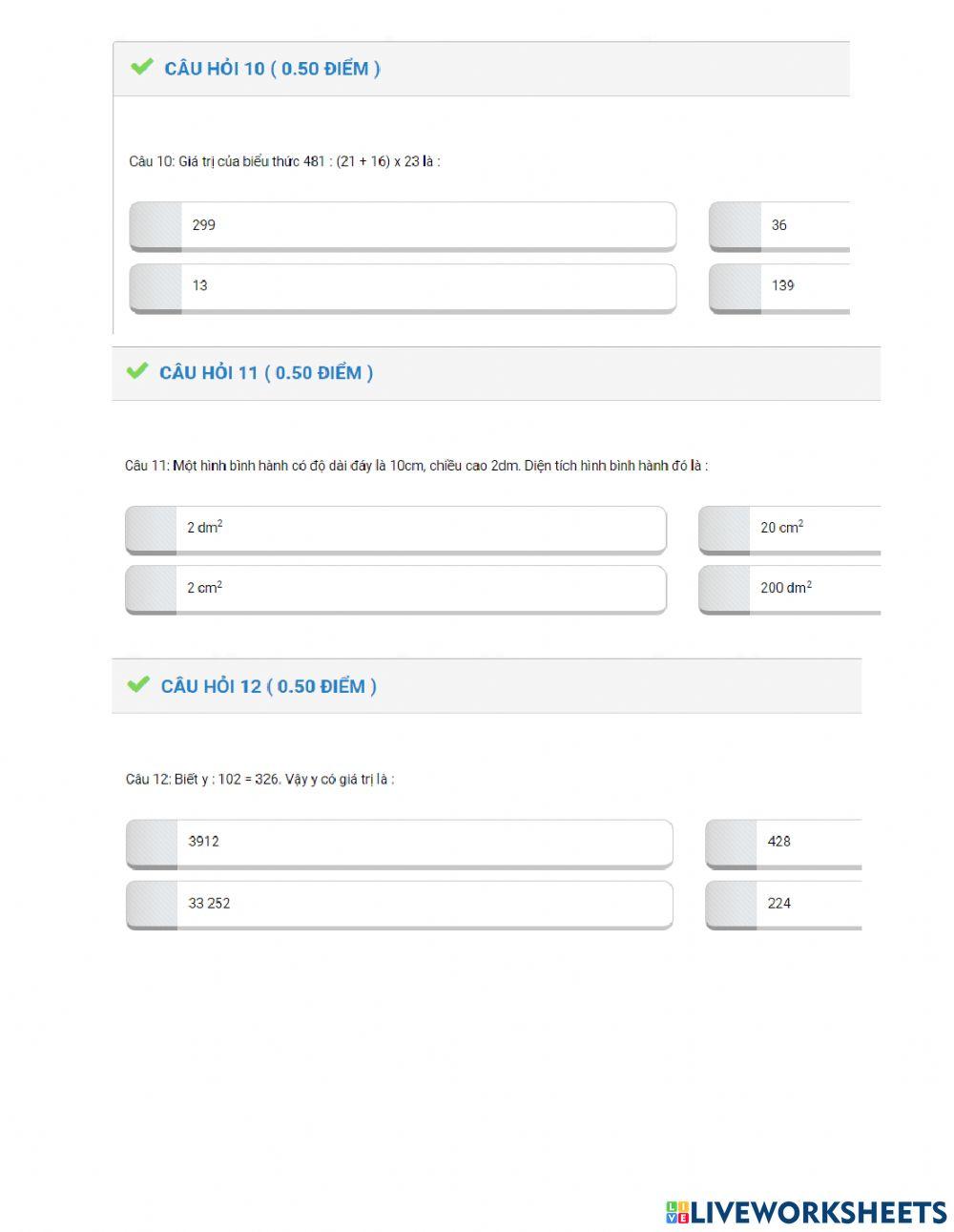Choose answer 139 for question 10
The width and height of the screenshot is (954, 1232).
[x=778, y=286]
